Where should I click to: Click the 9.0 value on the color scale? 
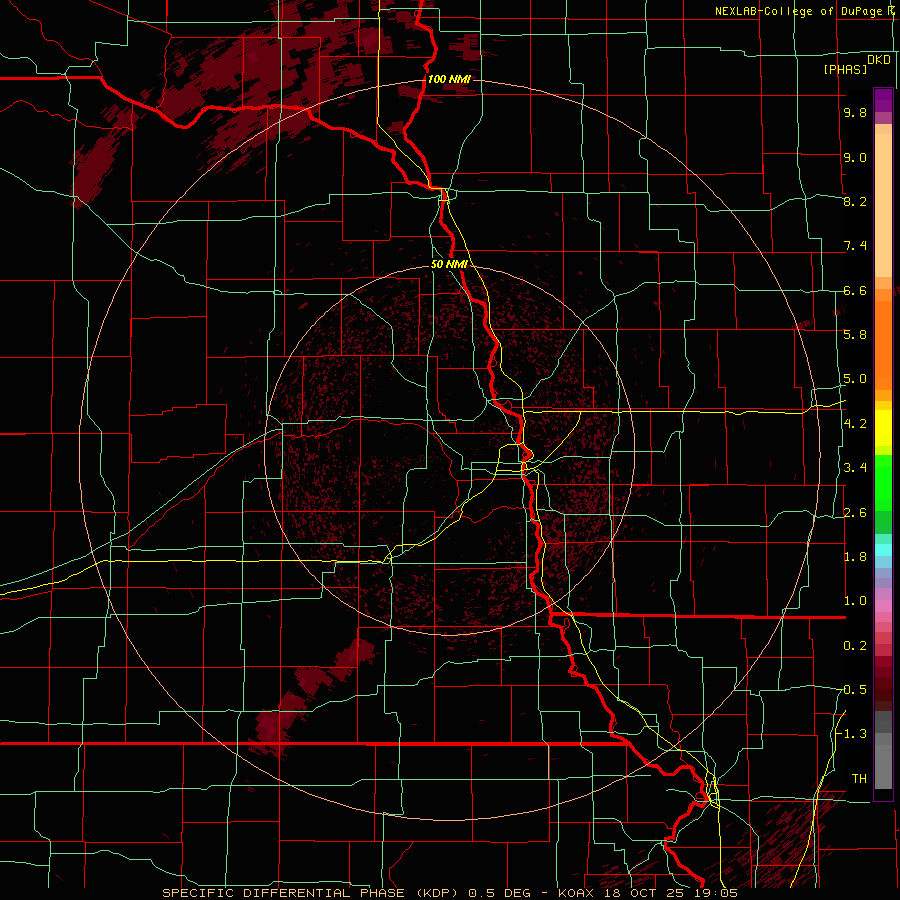pos(855,157)
